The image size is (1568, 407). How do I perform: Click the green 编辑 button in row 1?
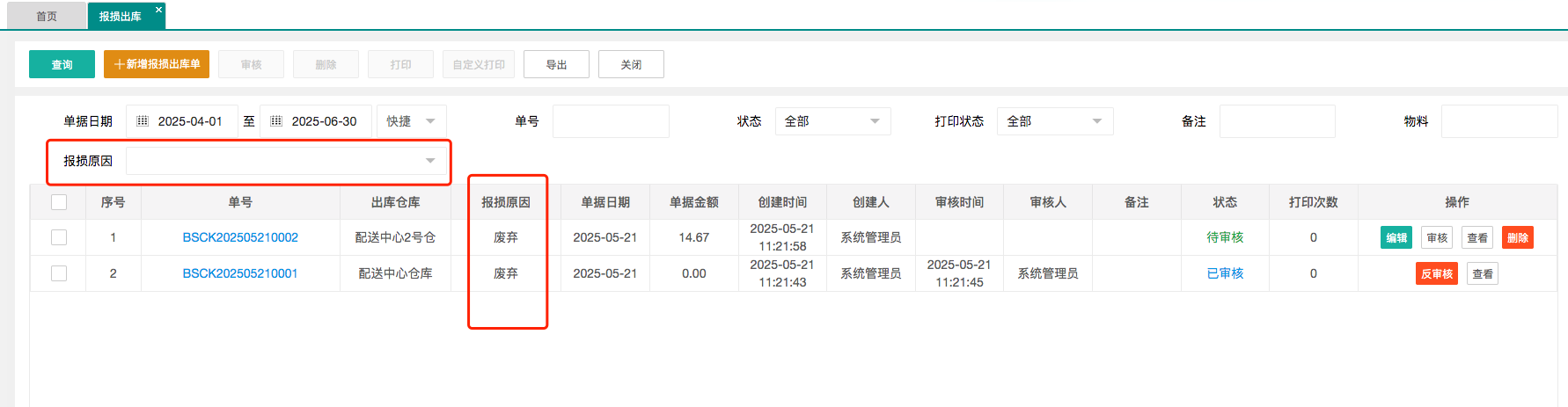[1396, 237]
